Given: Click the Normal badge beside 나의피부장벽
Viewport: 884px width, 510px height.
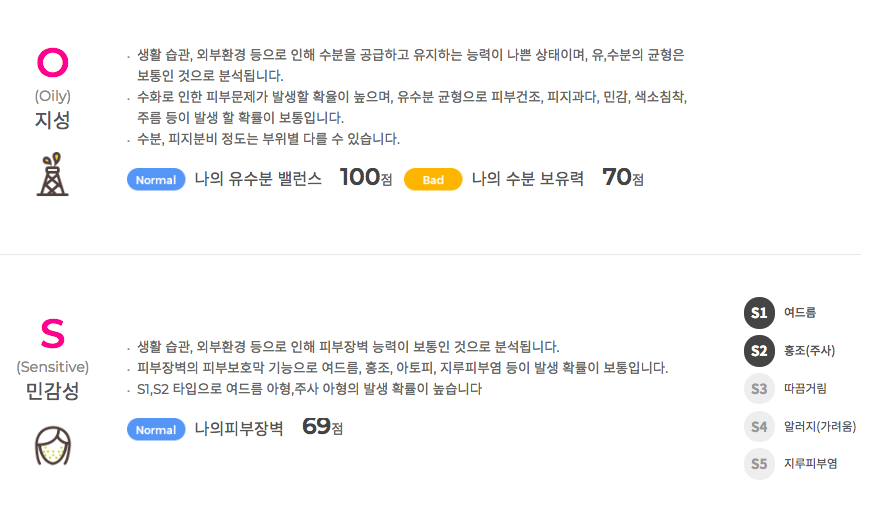Looking at the screenshot, I should point(156,430).
